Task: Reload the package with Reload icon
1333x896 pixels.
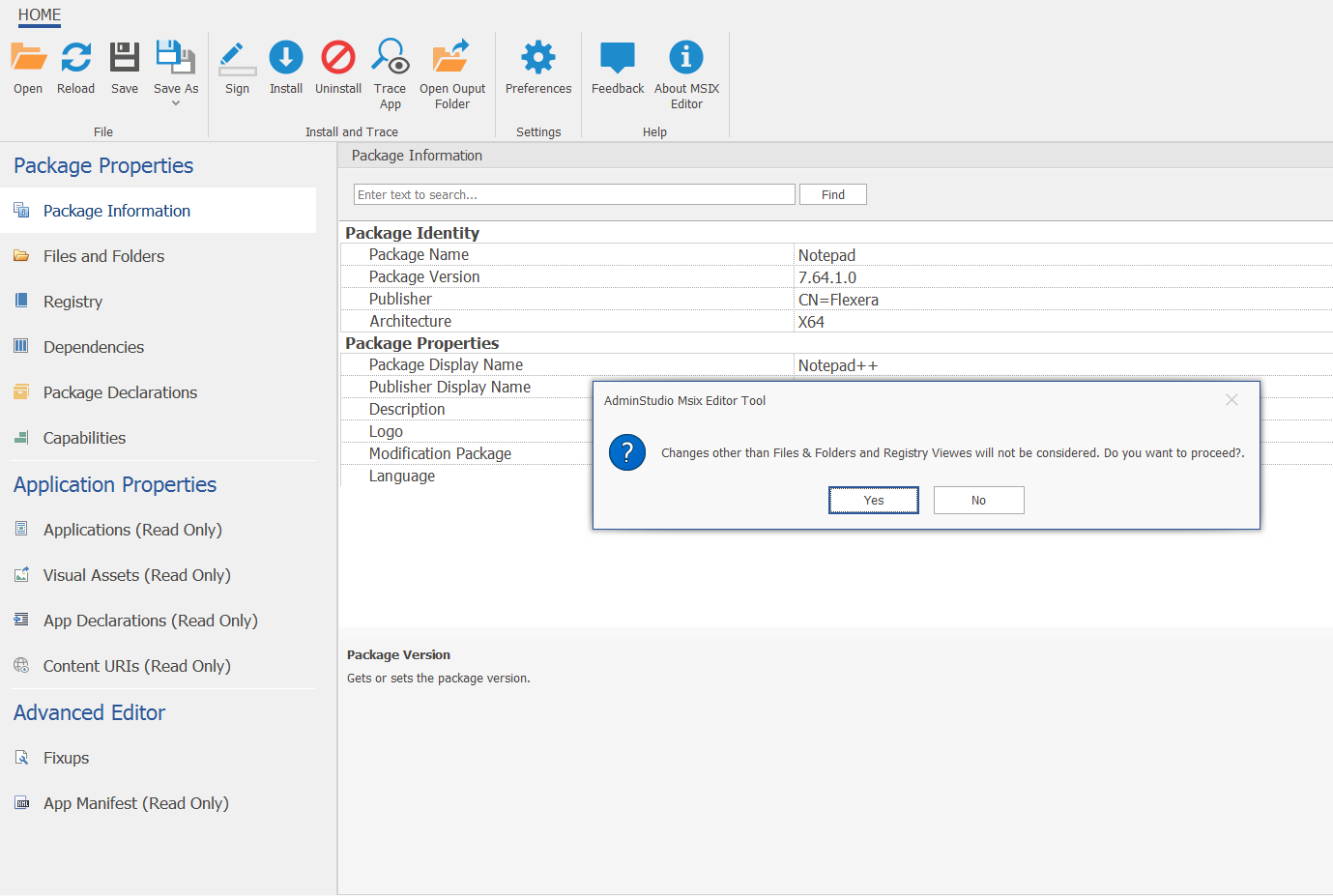Action: (x=75, y=58)
